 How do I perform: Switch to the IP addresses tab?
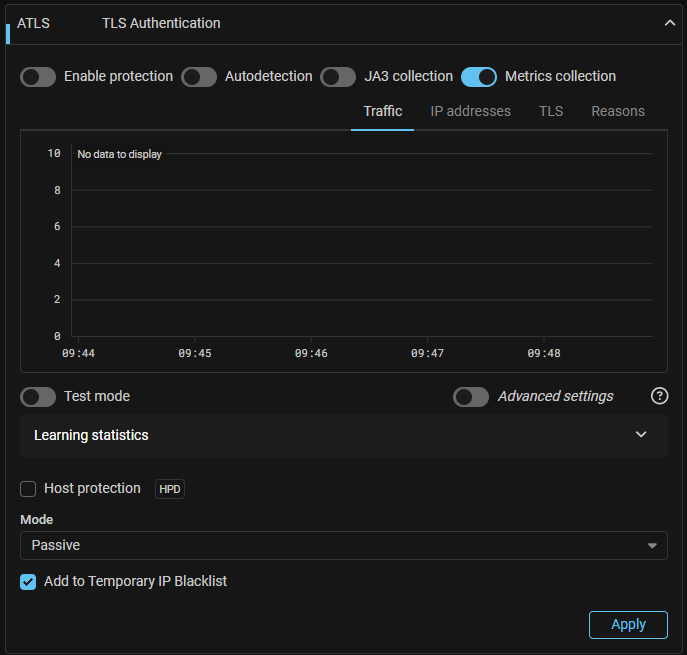[470, 111]
